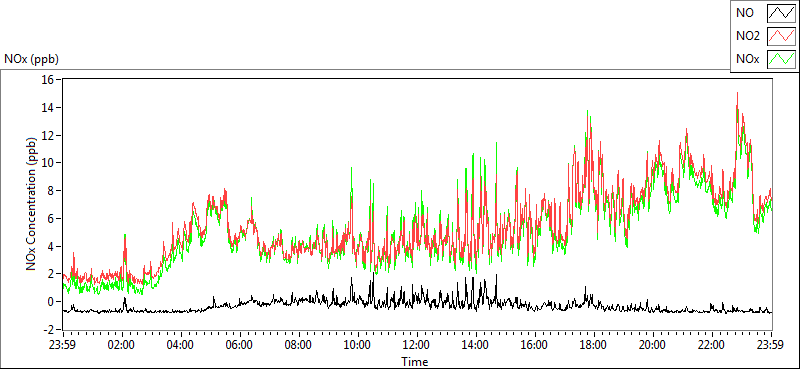Click the 08:00 time axis marker
The width and height of the screenshot is (800, 369).
(299, 345)
